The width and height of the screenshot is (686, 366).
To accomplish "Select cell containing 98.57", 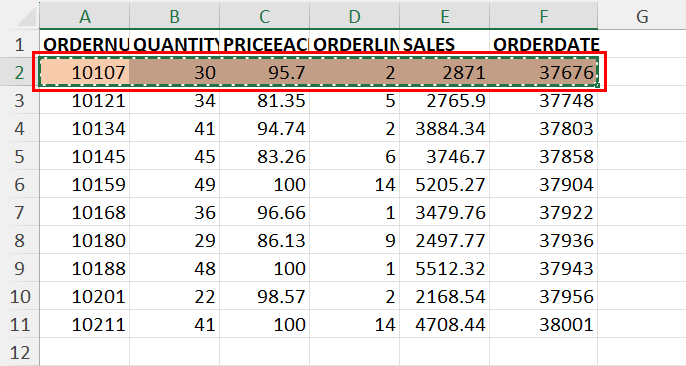I will [265, 296].
